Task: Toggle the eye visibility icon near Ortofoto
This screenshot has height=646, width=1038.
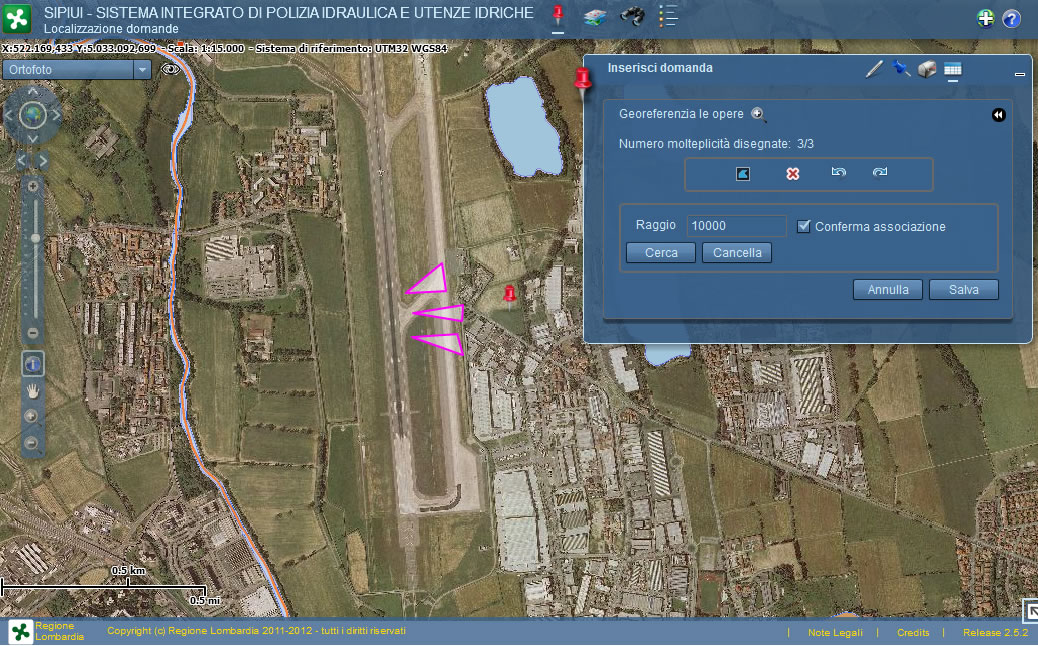Action: [170, 69]
